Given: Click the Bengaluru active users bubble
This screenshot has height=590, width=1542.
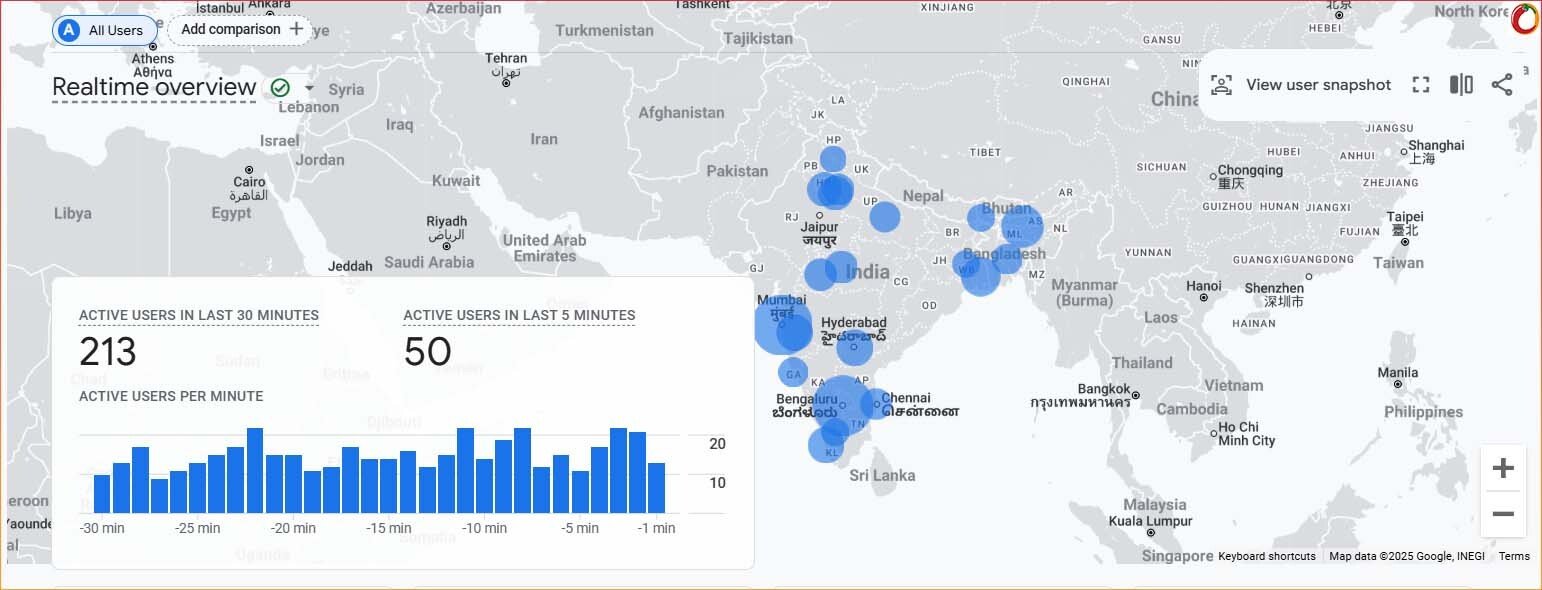Looking at the screenshot, I should point(842,404).
